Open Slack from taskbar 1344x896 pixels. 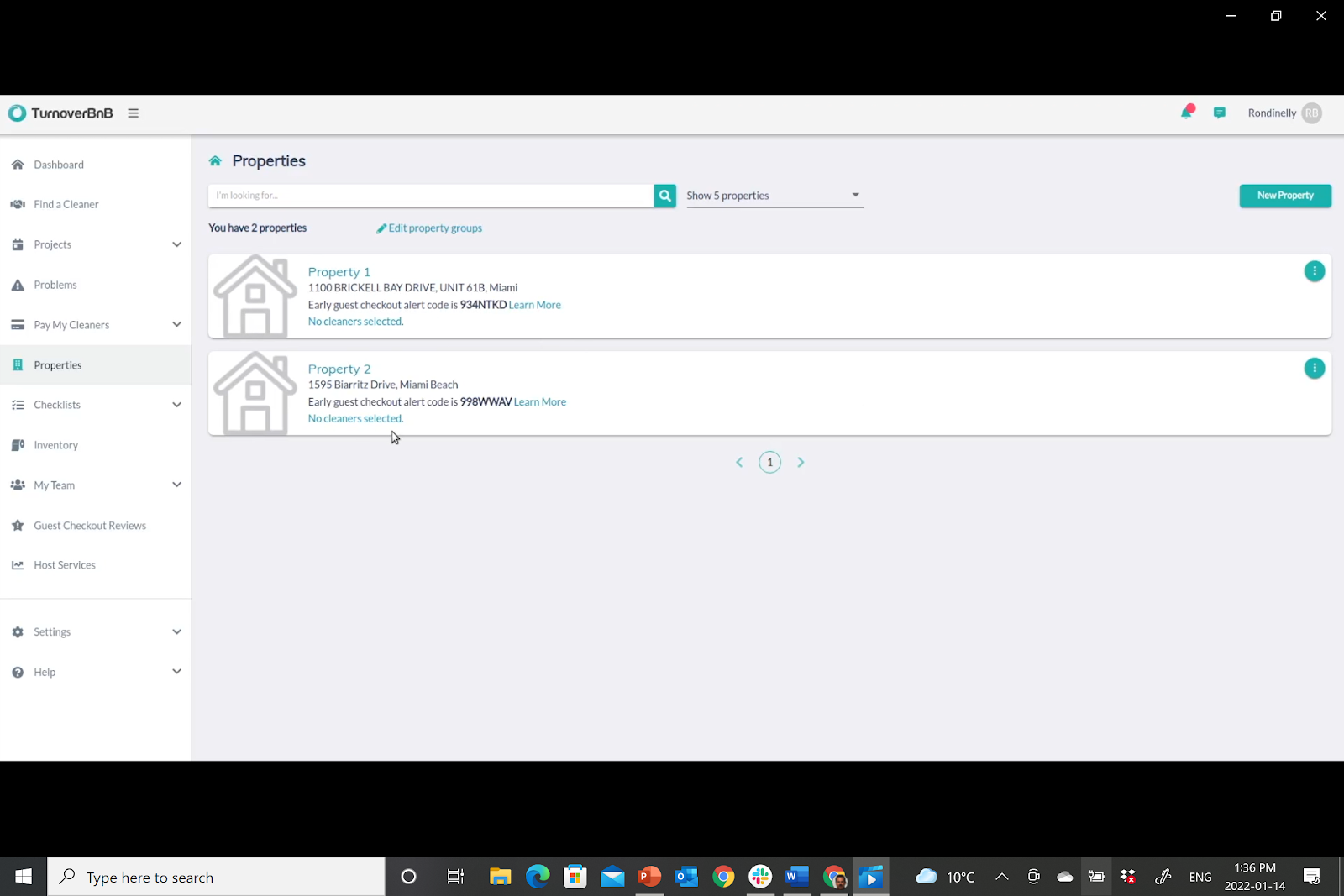click(760, 877)
